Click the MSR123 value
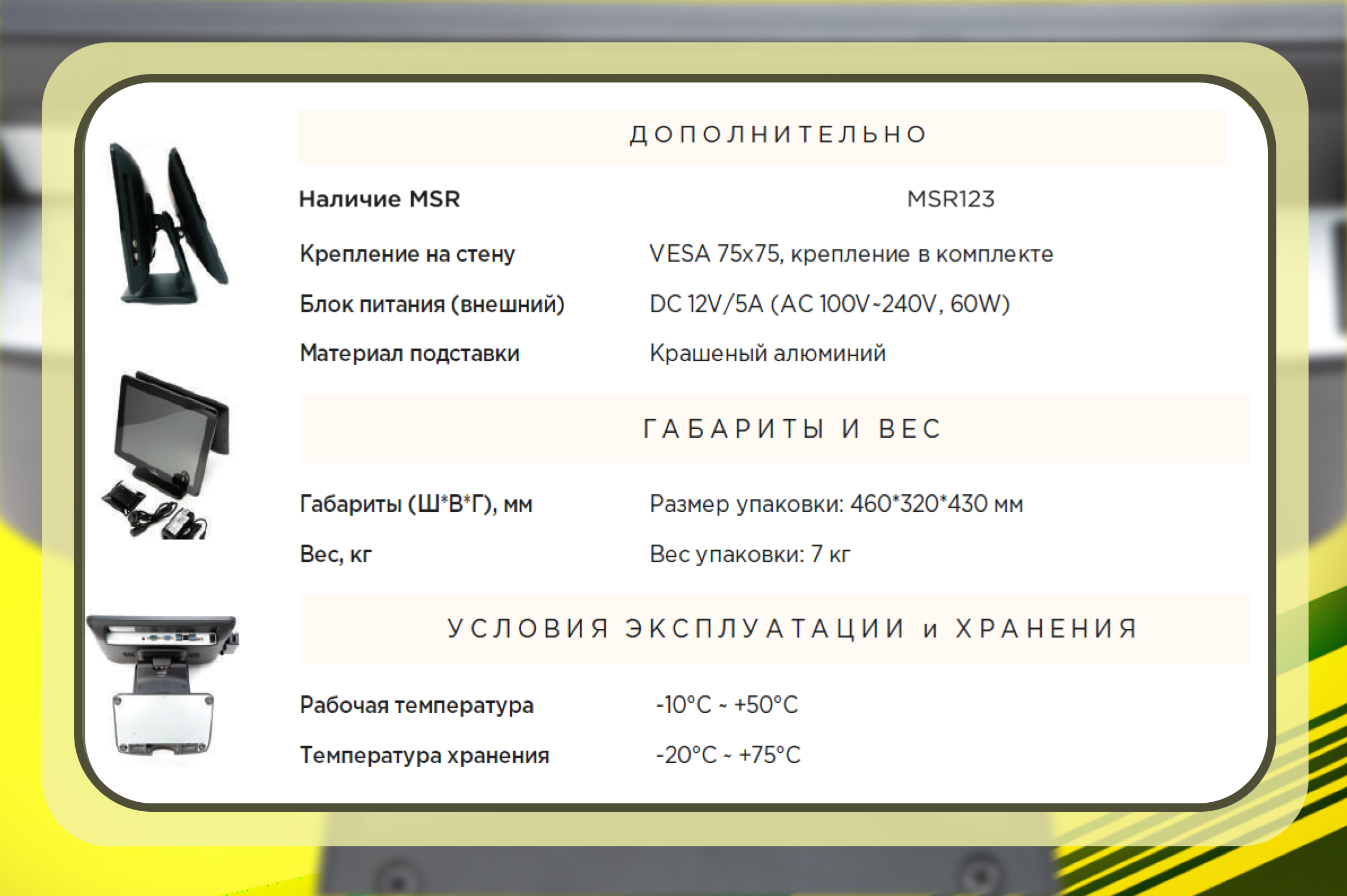 point(951,199)
